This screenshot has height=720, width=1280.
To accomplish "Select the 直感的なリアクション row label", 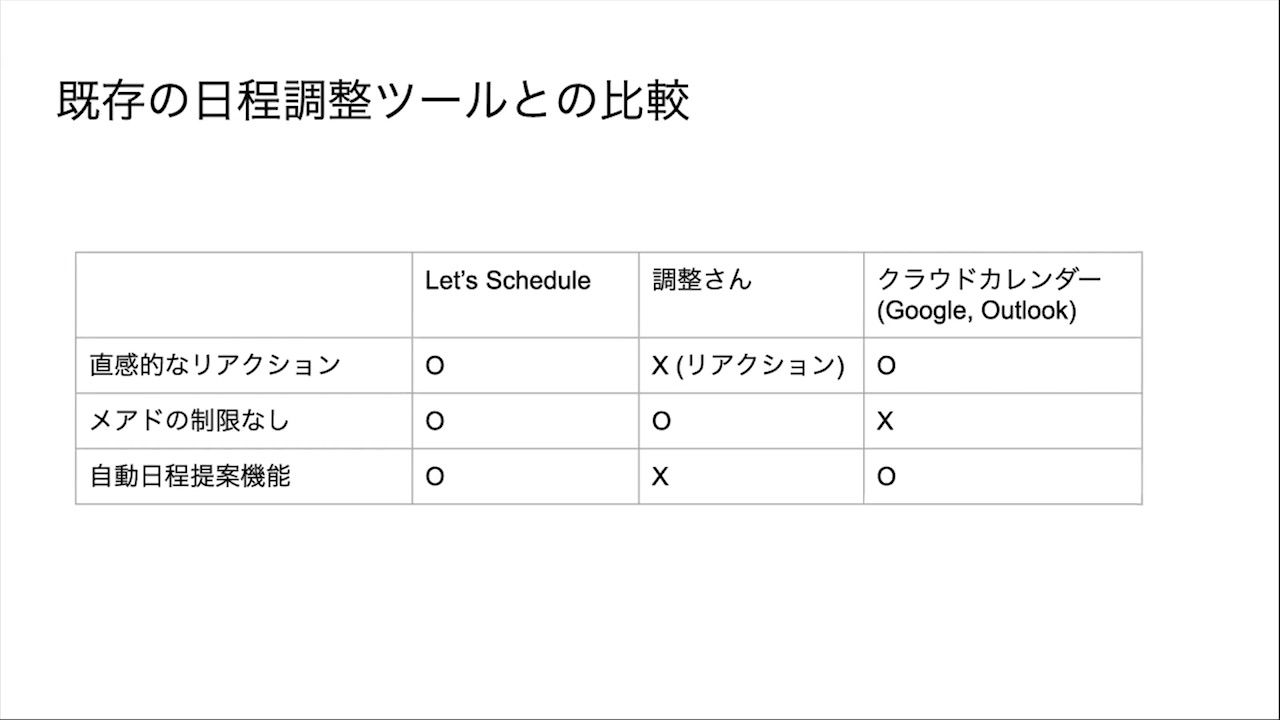I will (215, 365).
